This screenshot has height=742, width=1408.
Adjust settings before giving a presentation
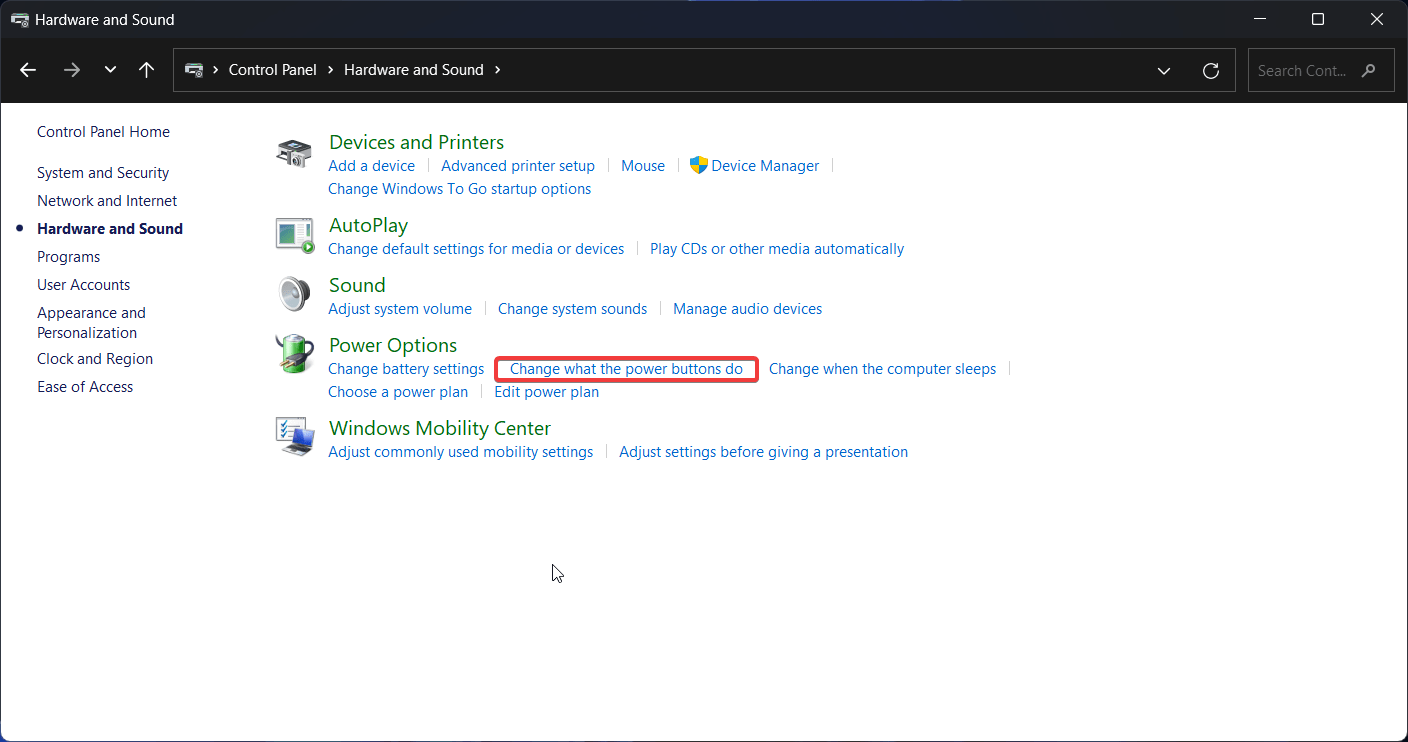click(x=763, y=452)
